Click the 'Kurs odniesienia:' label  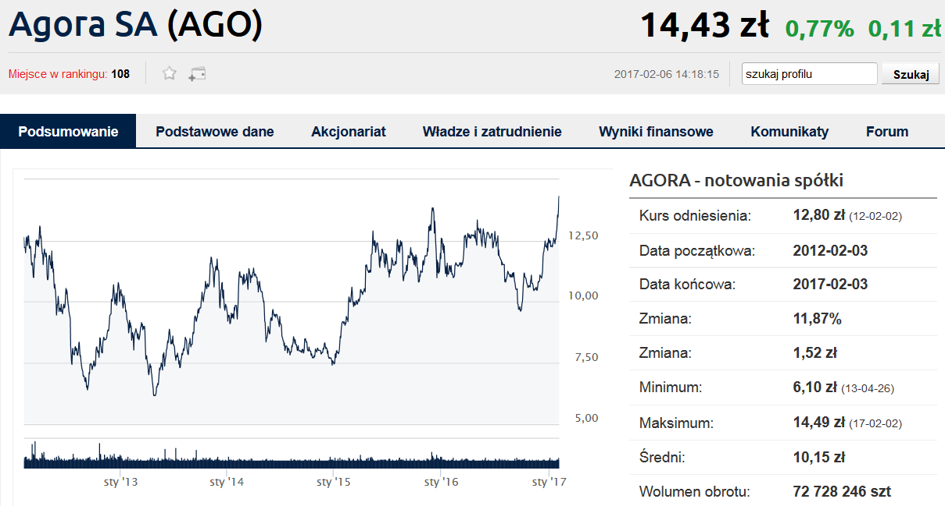(695, 216)
